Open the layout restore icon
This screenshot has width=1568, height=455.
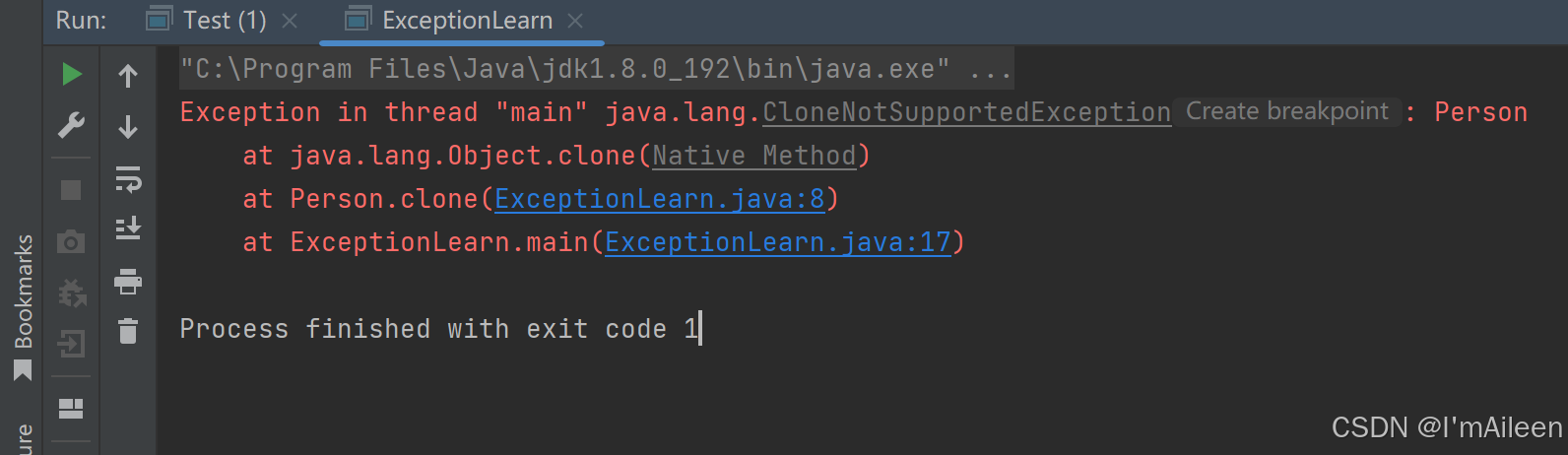tap(71, 408)
